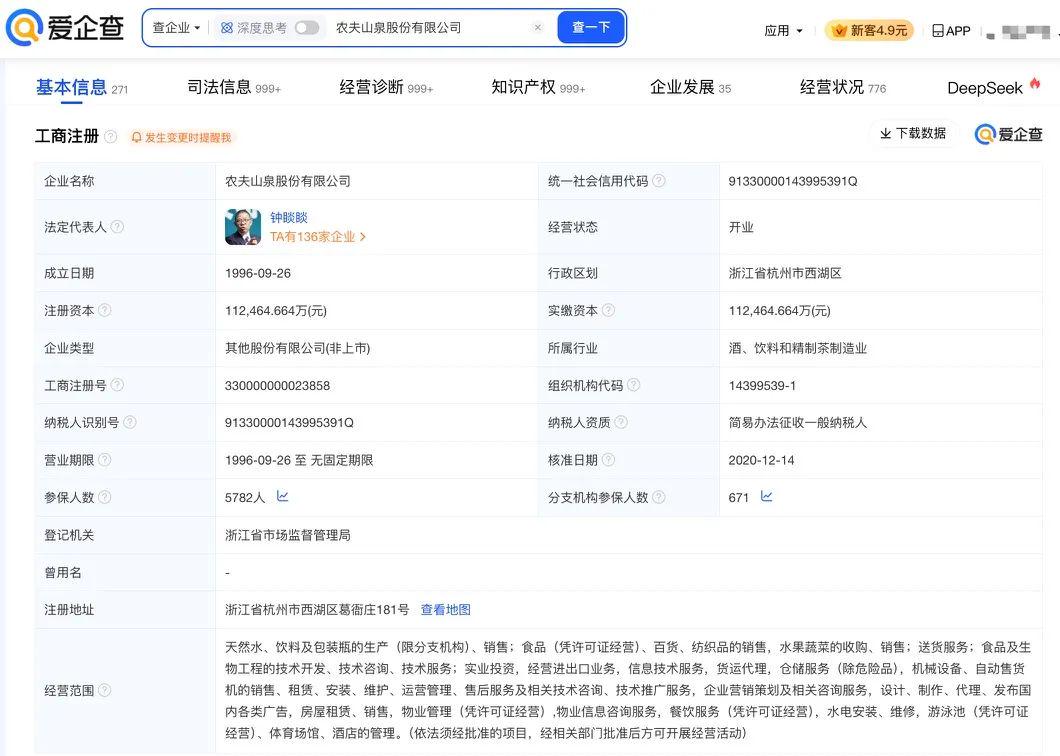Select the organization code 14399539-1

[x=762, y=385]
